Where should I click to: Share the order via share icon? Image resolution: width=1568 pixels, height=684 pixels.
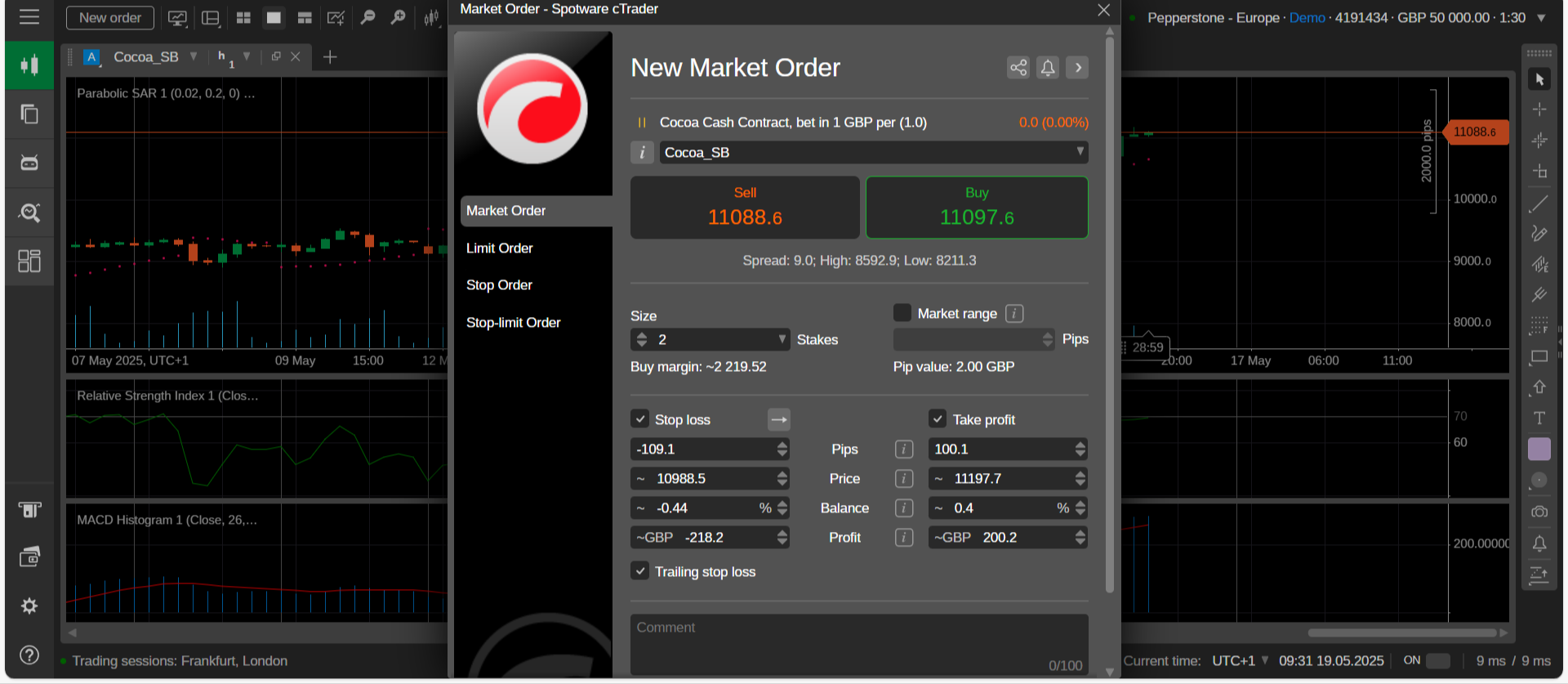pos(1018,67)
